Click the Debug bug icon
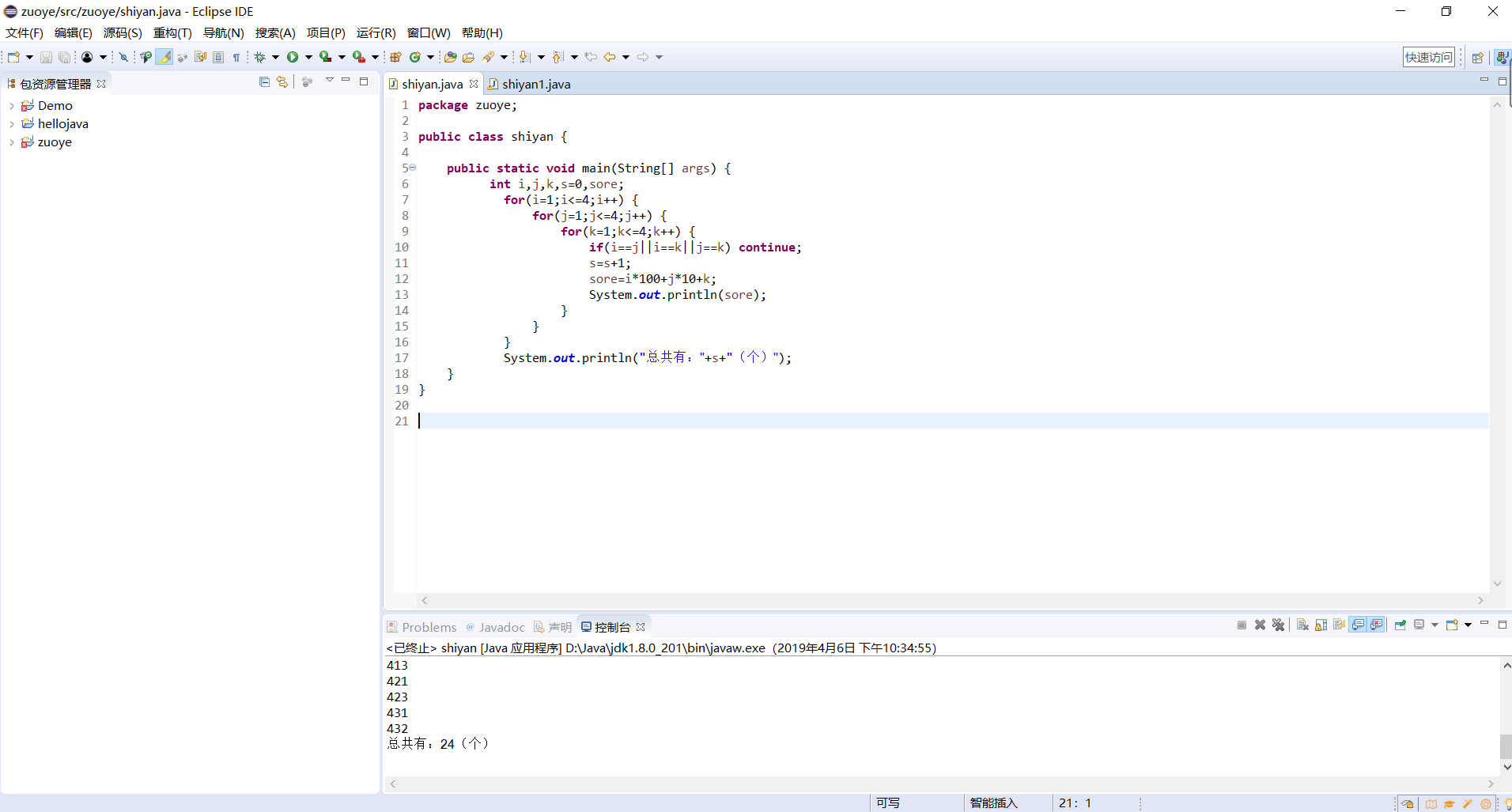 pos(259,57)
